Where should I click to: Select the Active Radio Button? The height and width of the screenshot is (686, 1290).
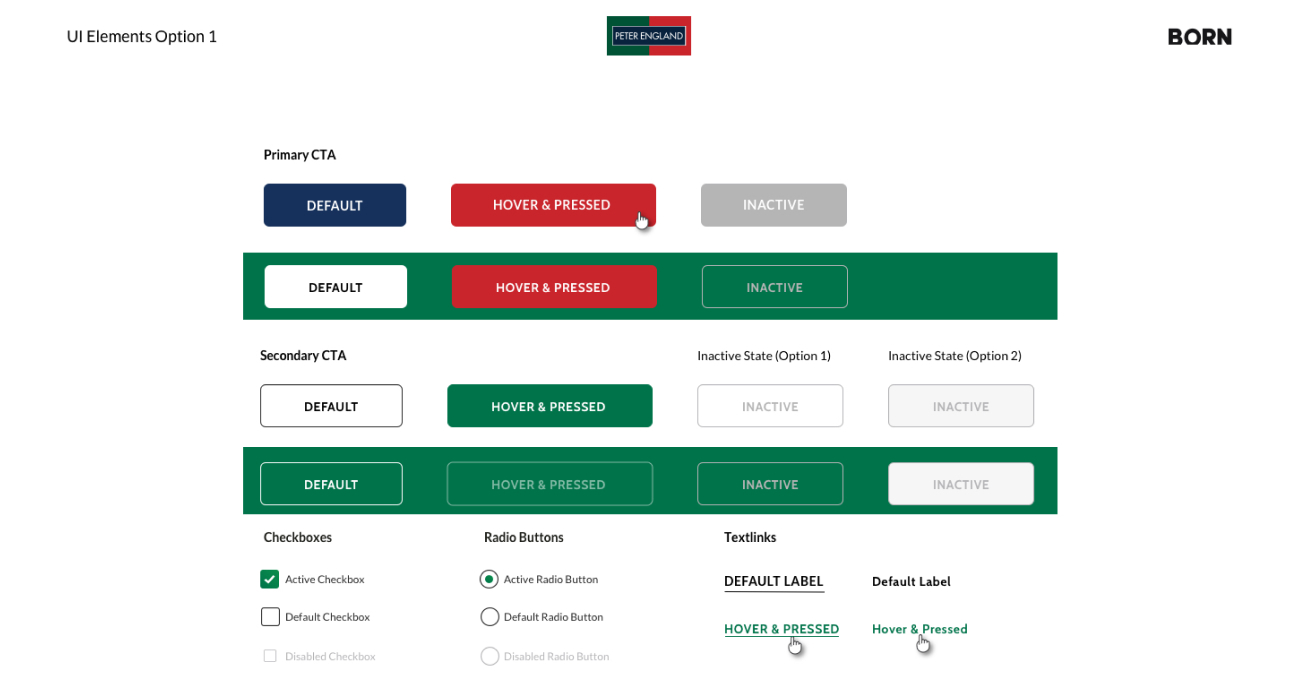pyautogui.click(x=489, y=579)
